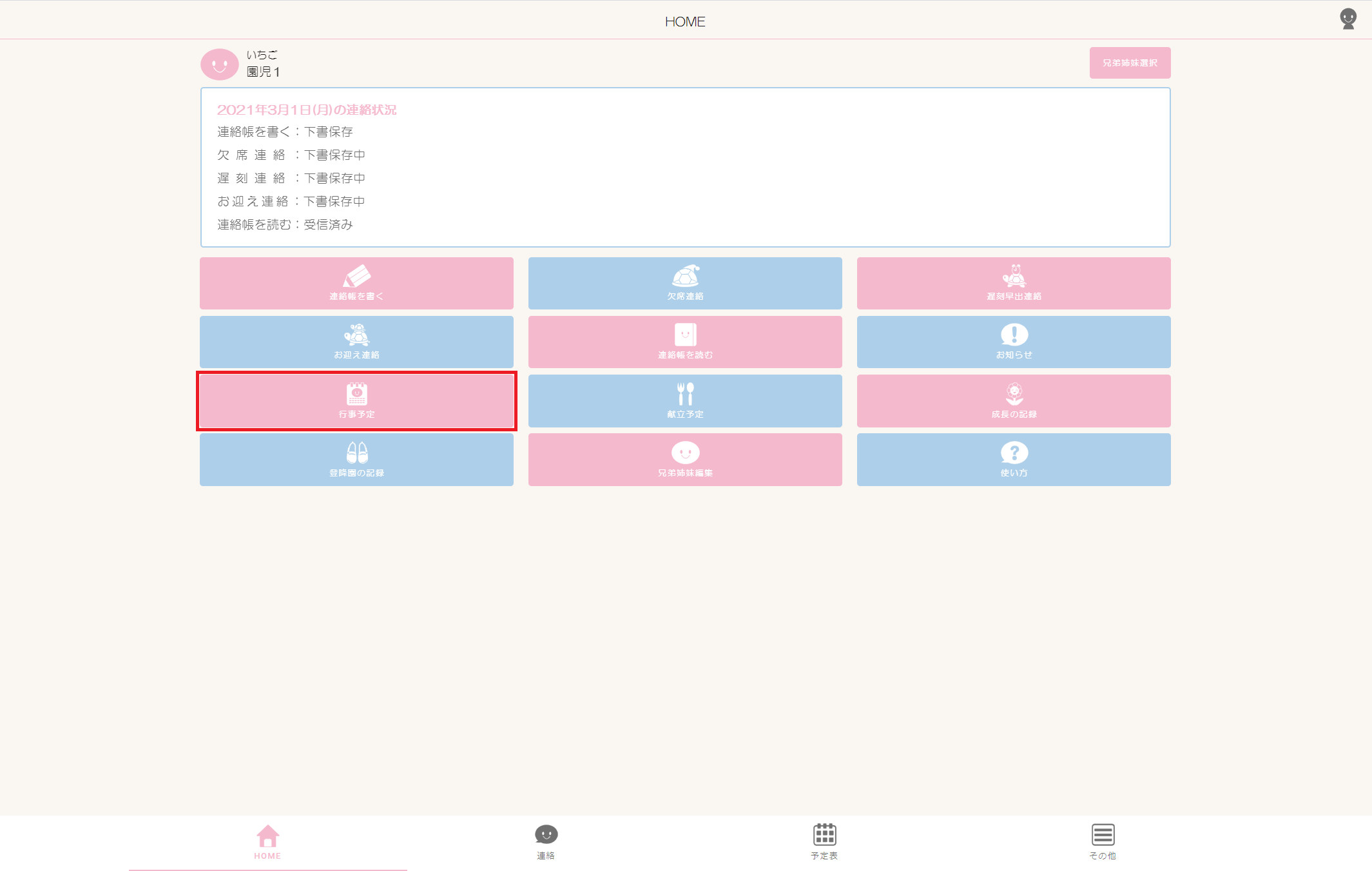The image size is (1372, 871).
Task: Open 登降園の記録 shoes tile
Action: point(356,460)
